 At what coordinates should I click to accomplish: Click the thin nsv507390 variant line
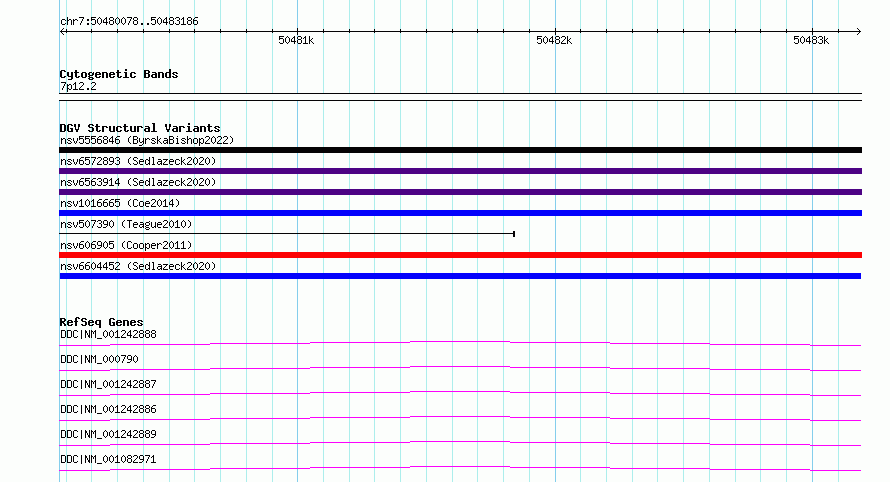(x=287, y=234)
